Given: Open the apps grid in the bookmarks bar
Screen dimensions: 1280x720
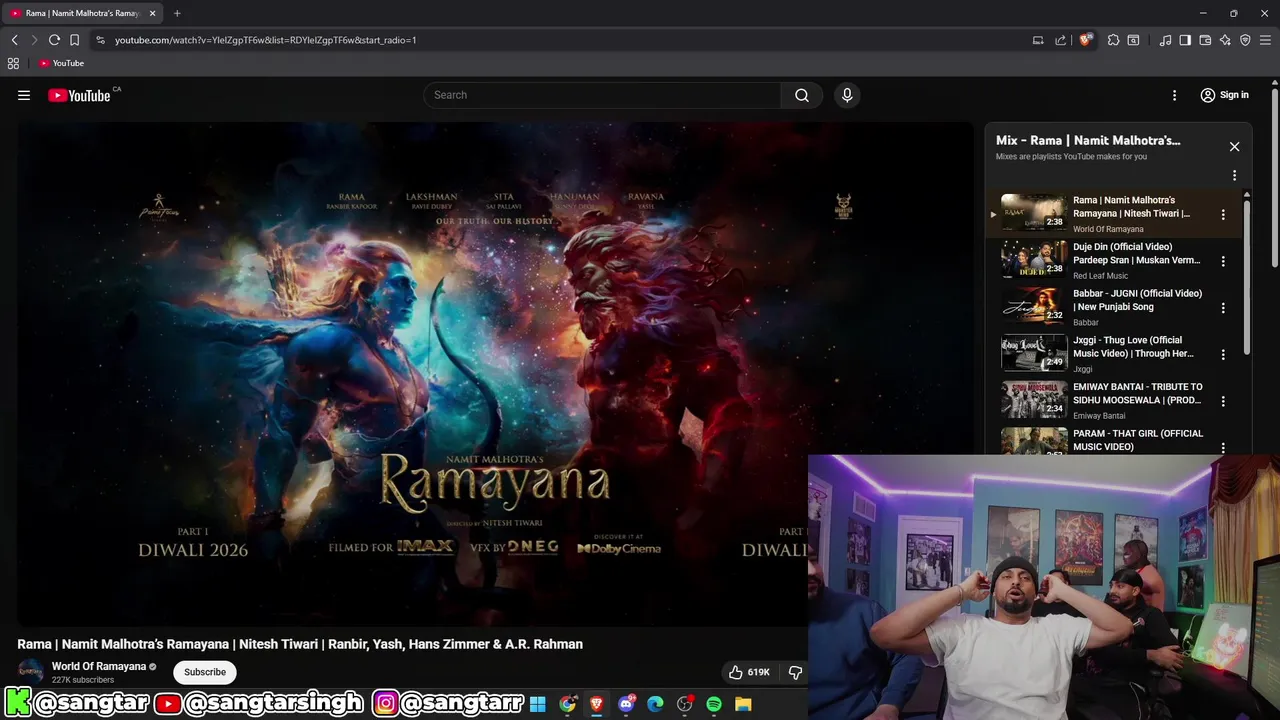Looking at the screenshot, I should pos(13,63).
